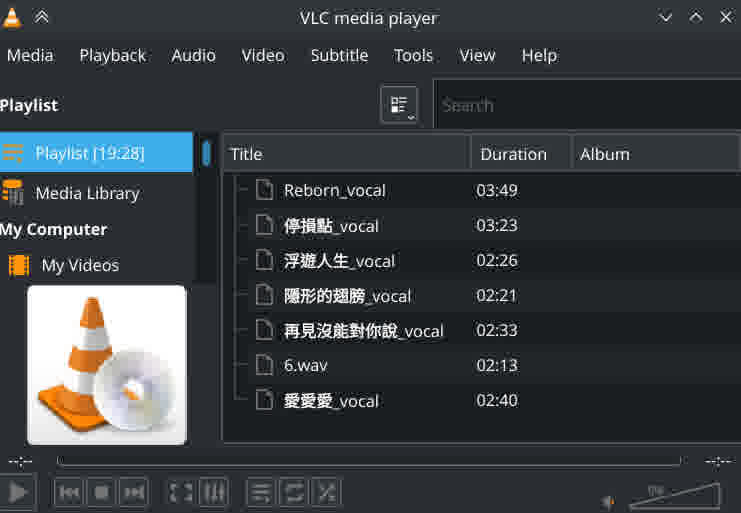
Task: Click the VLC cone icon in title bar
Action: (x=12, y=18)
